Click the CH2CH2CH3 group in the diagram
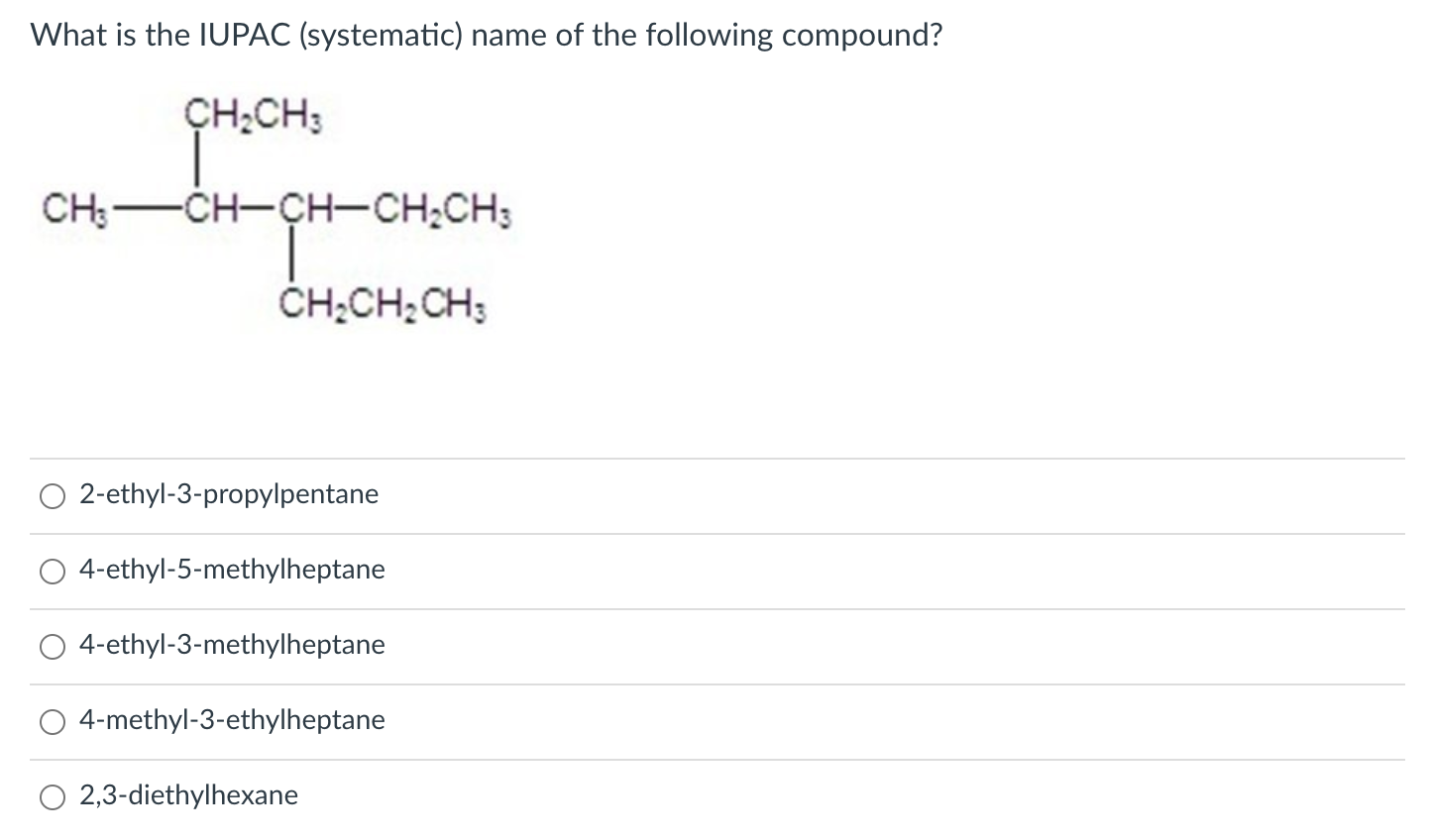The width and height of the screenshot is (1431, 840). 384,305
